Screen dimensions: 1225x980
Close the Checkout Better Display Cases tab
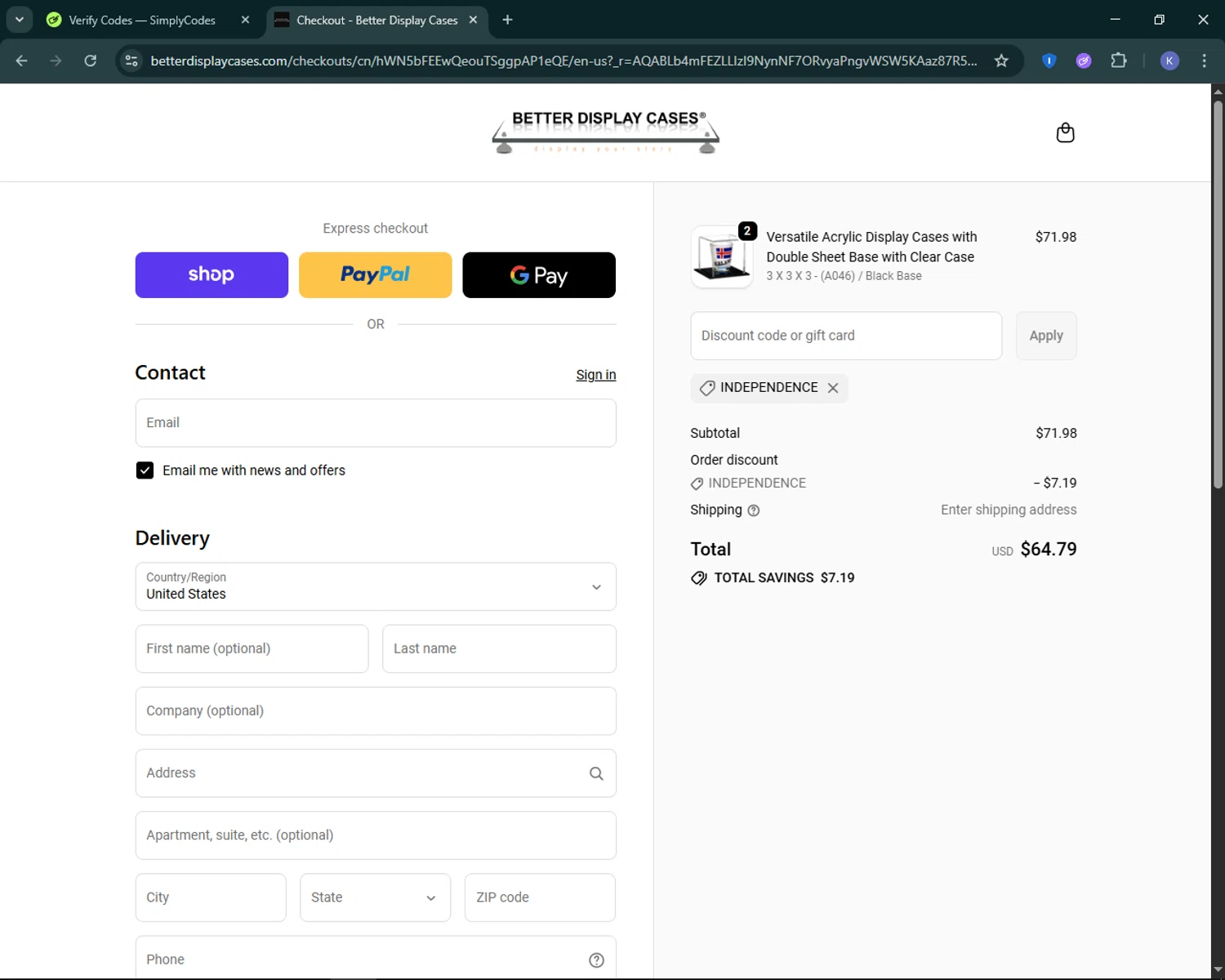473,20
